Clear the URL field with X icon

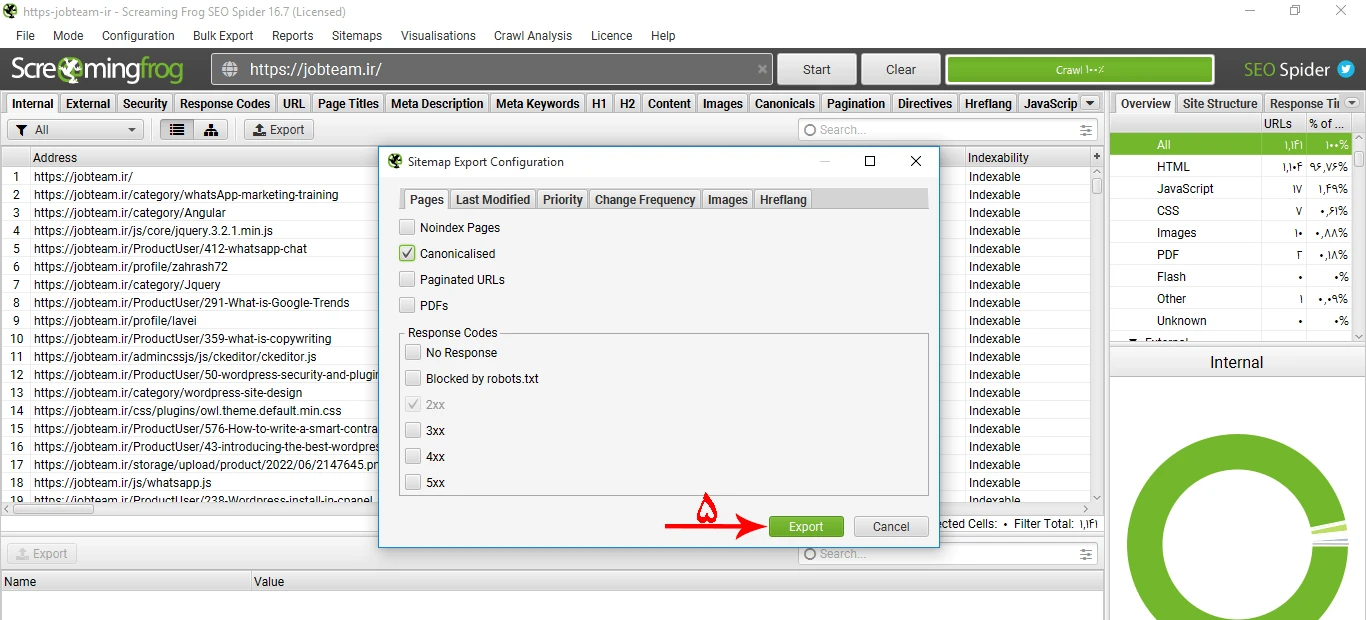(762, 70)
